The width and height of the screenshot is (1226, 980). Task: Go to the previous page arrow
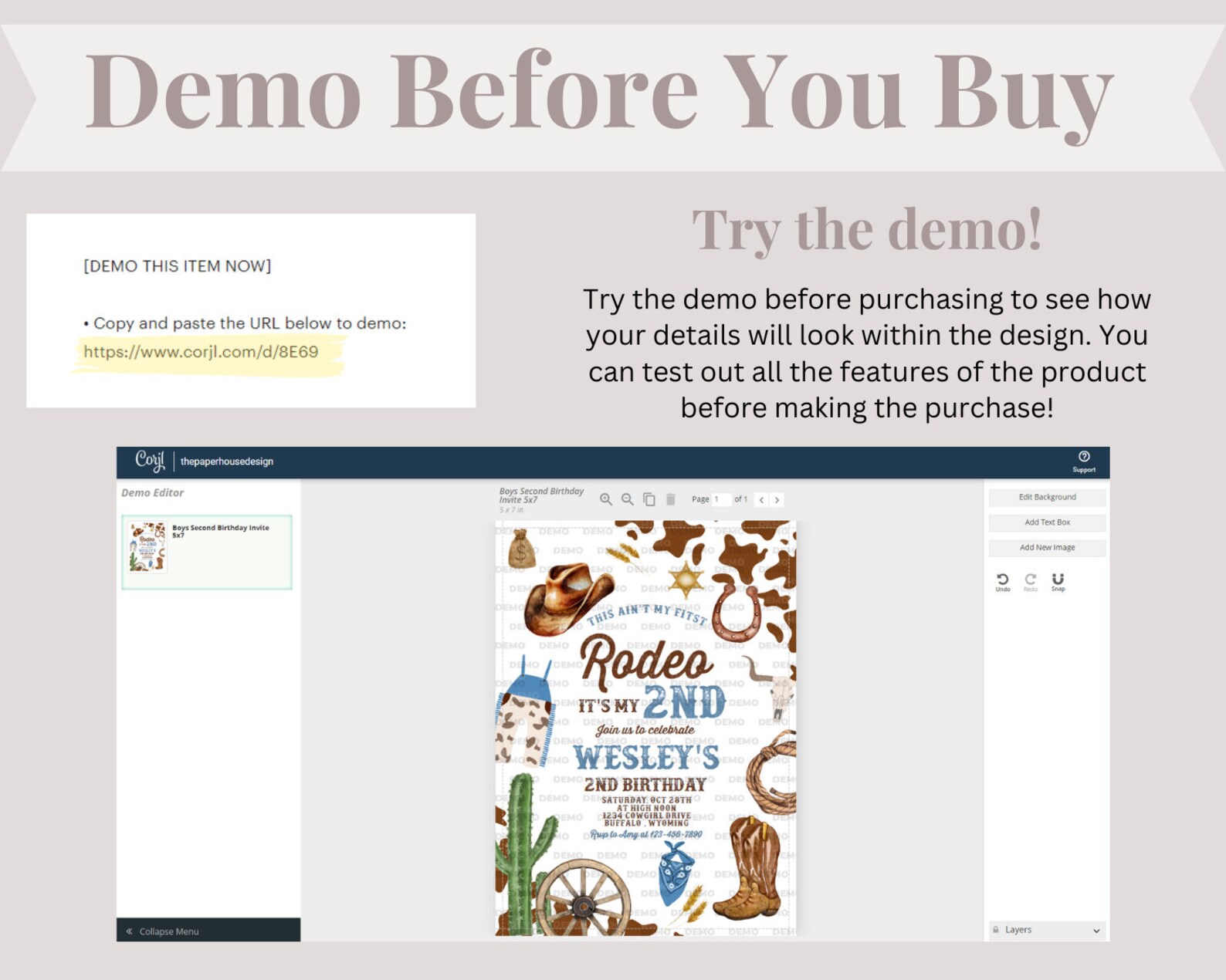[x=761, y=500]
